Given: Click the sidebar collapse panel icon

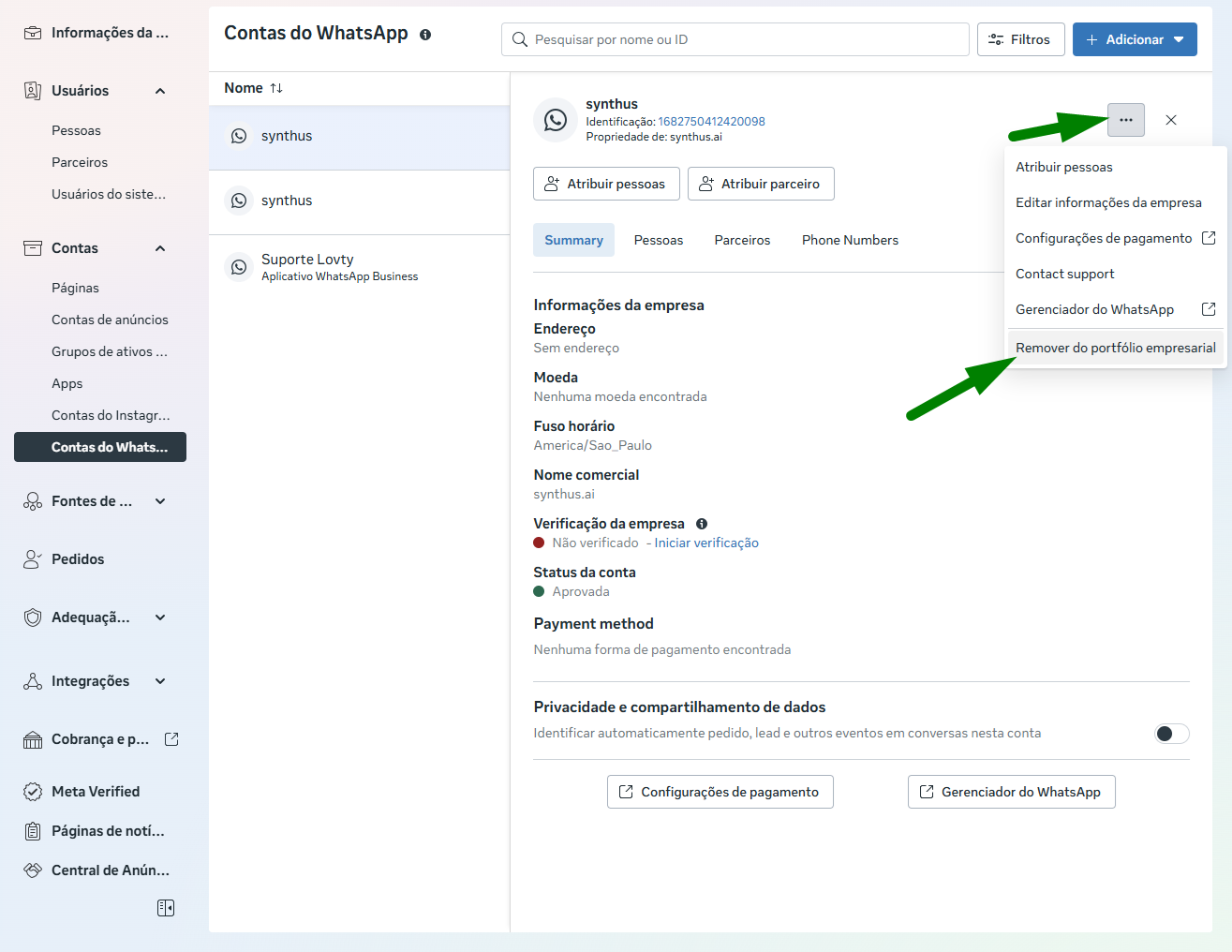Looking at the screenshot, I should click(x=166, y=908).
